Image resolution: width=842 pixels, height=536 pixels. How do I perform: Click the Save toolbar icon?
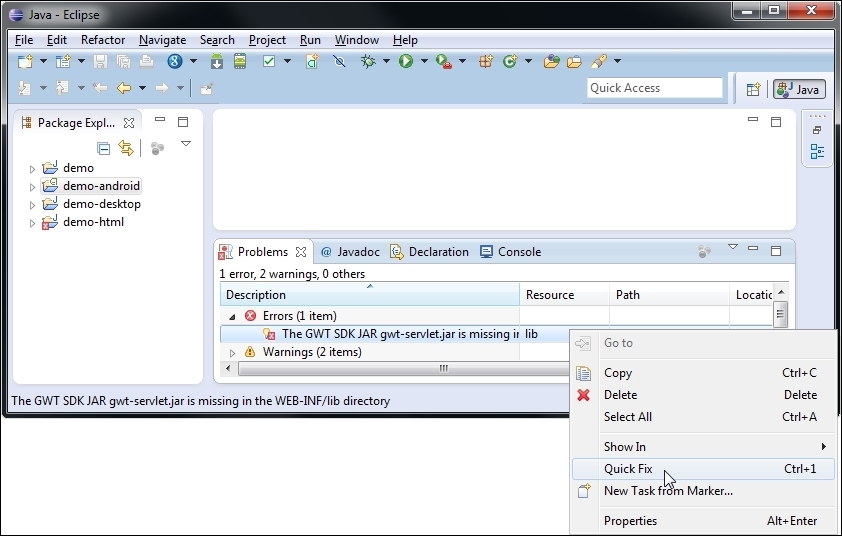[100, 62]
